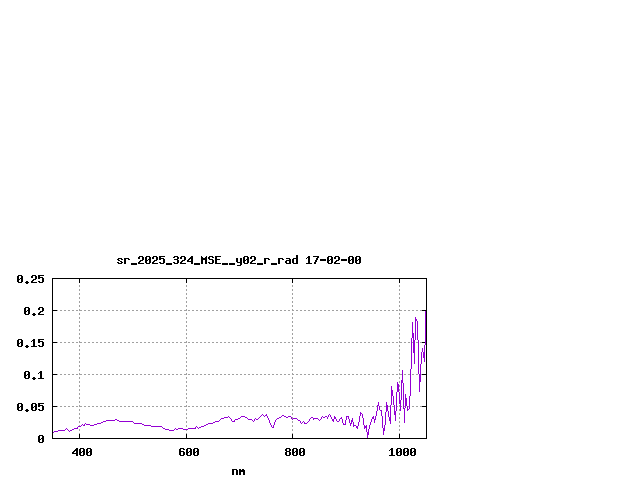Click the curve's deep dip near 940 nm
The image size is (640, 480).
[x=368, y=435]
